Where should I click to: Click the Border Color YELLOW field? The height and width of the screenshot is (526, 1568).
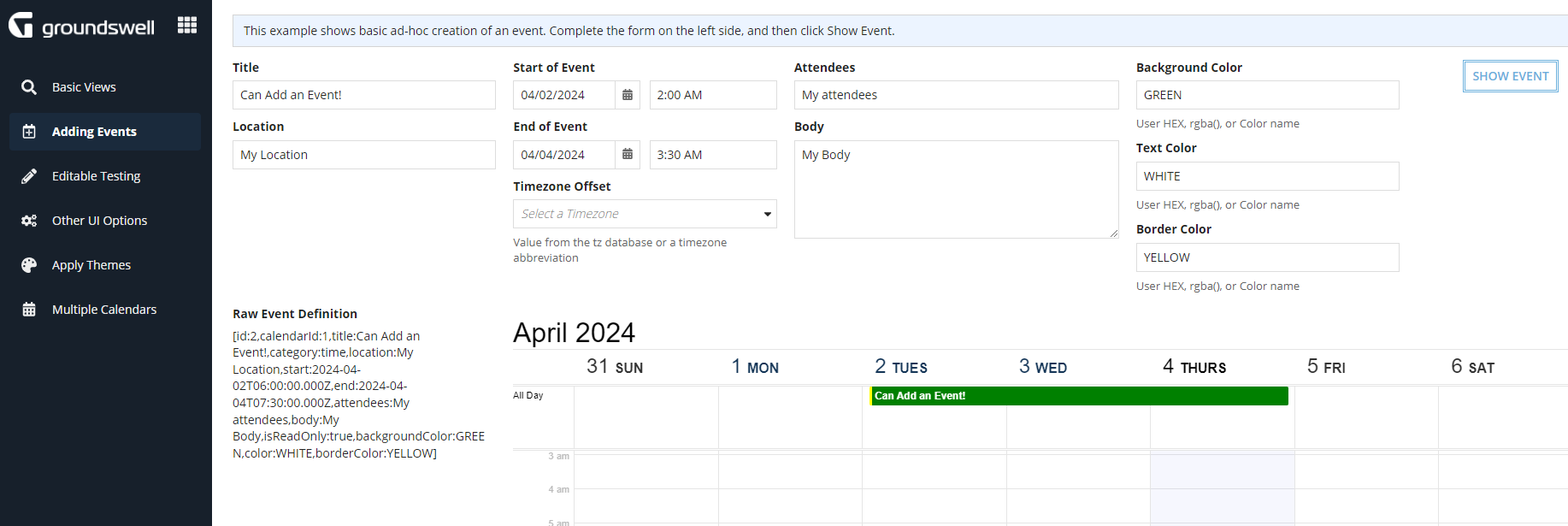point(1267,257)
